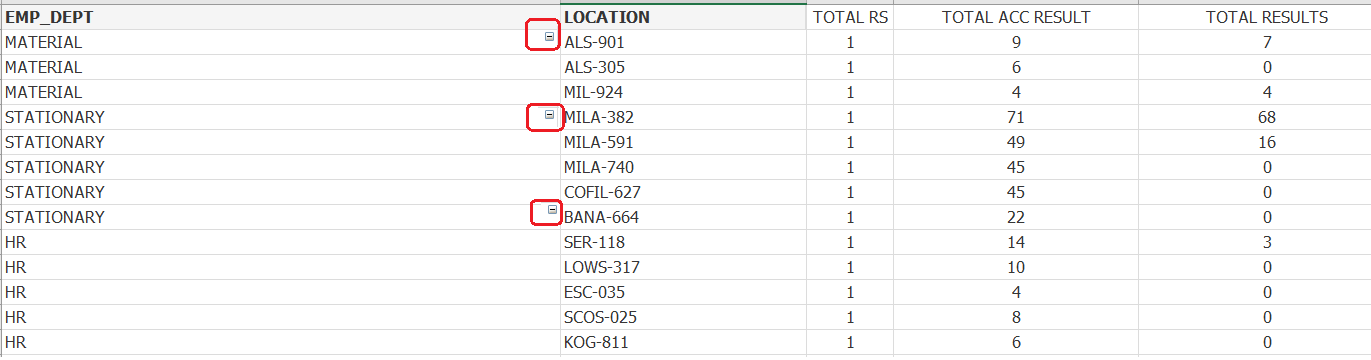Select STATIONARY in the MILA-382 row
This screenshot has height=360, width=1371.
click(x=280, y=117)
